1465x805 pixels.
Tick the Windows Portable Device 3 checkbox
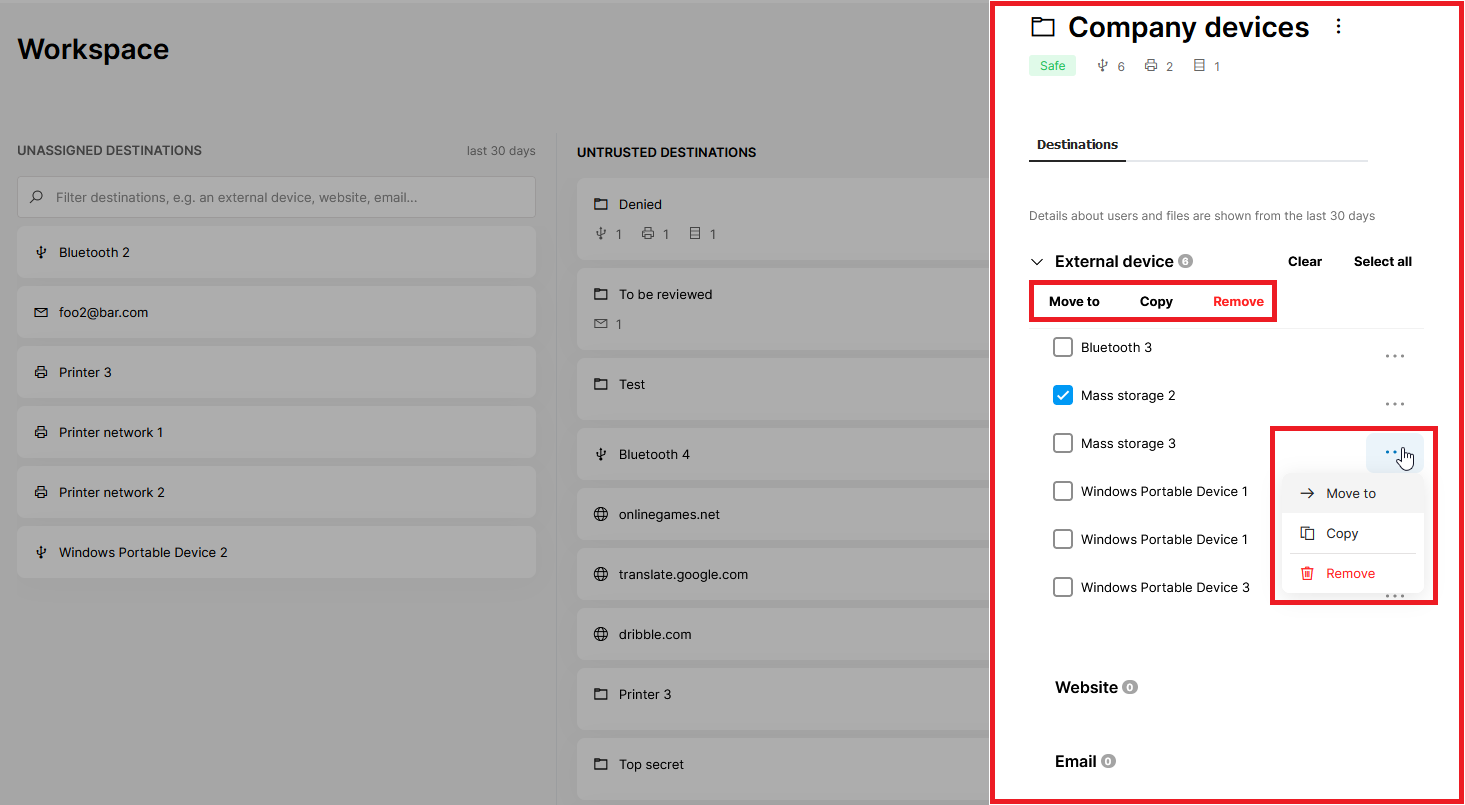1063,588
